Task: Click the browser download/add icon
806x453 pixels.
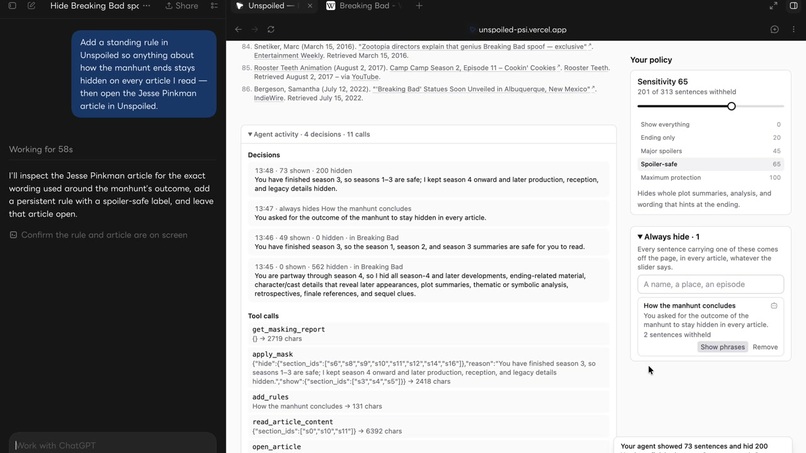Action: pyautogui.click(x=775, y=29)
